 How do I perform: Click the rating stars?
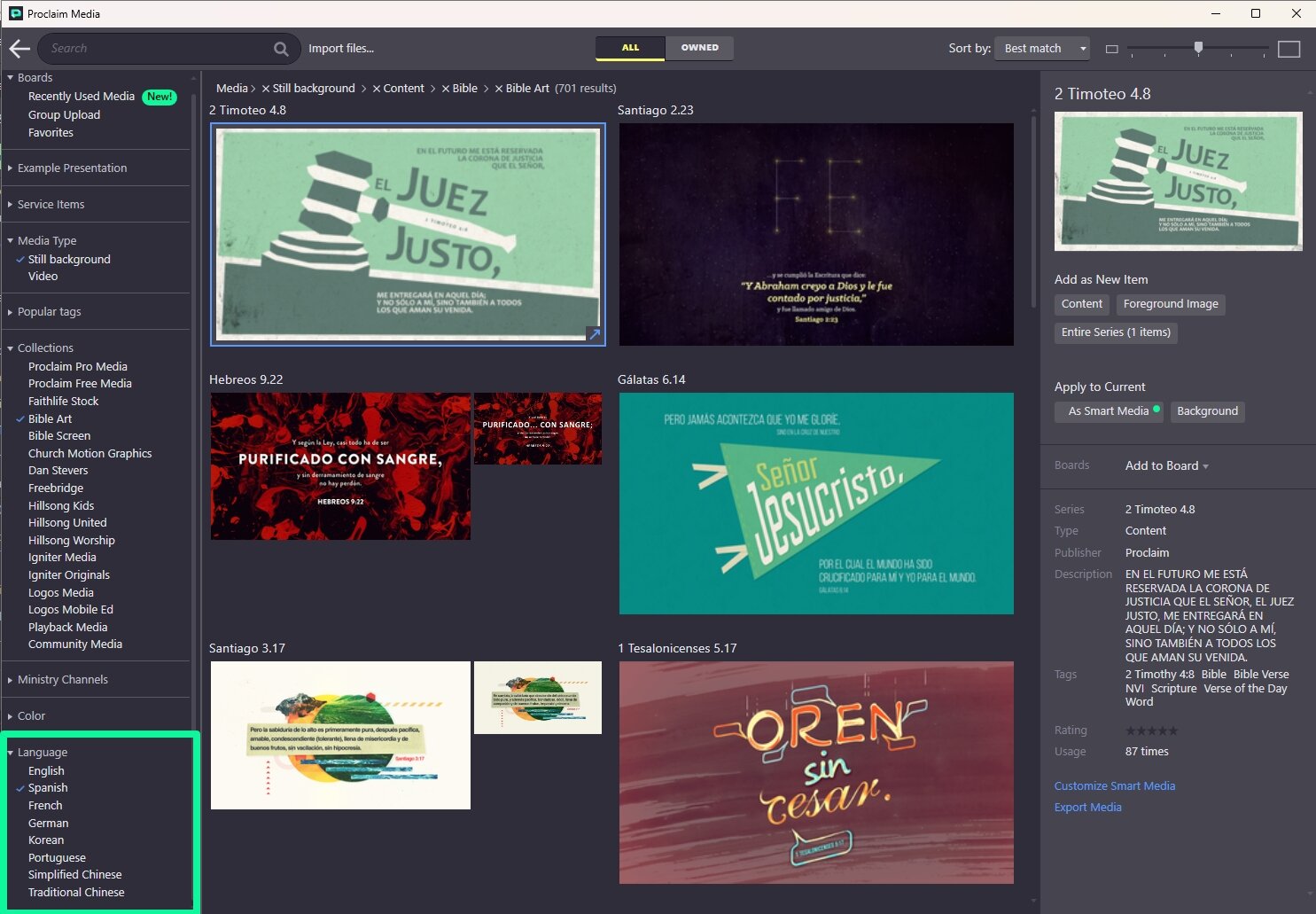1151,731
